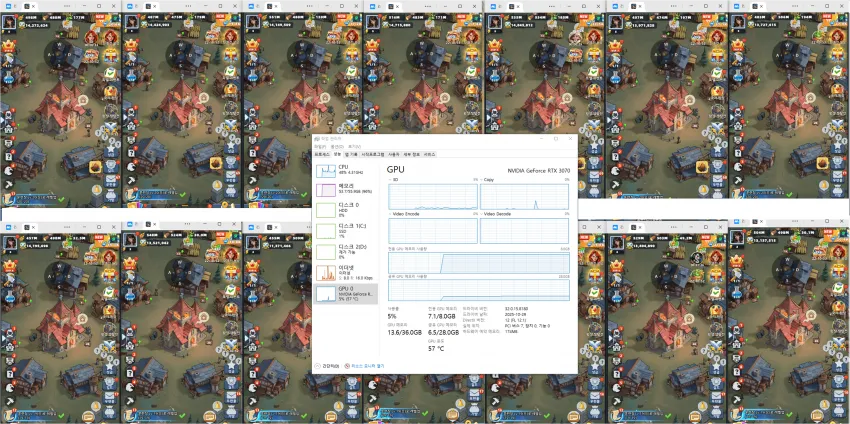Click the 6.5/28.0GB shared memory value

tap(445, 332)
